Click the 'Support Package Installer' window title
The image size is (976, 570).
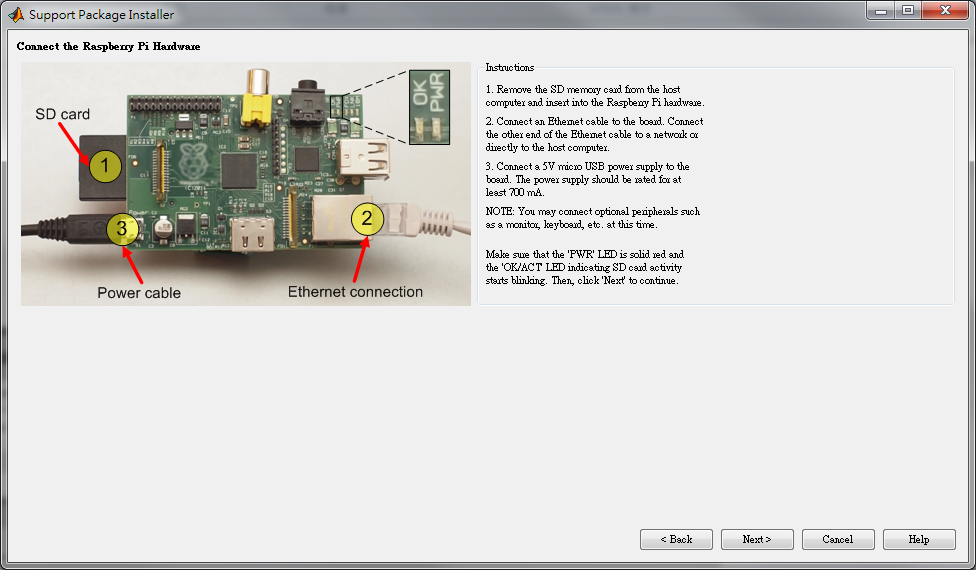pyautogui.click(x=101, y=14)
